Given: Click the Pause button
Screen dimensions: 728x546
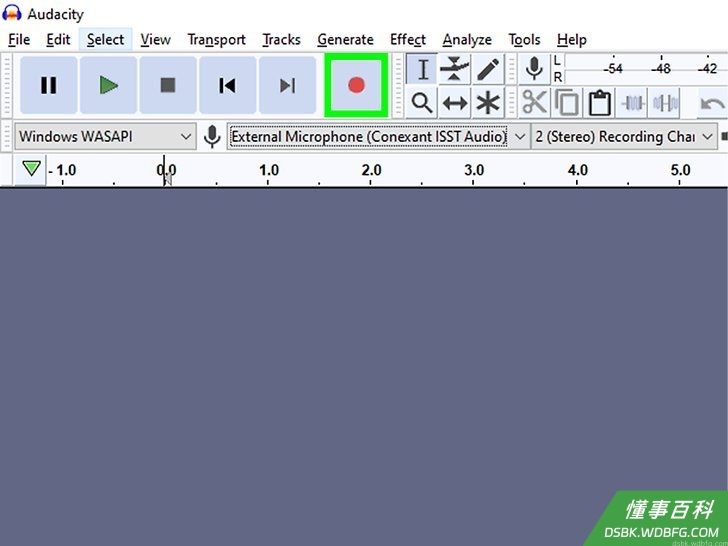Looking at the screenshot, I should click(x=49, y=85).
